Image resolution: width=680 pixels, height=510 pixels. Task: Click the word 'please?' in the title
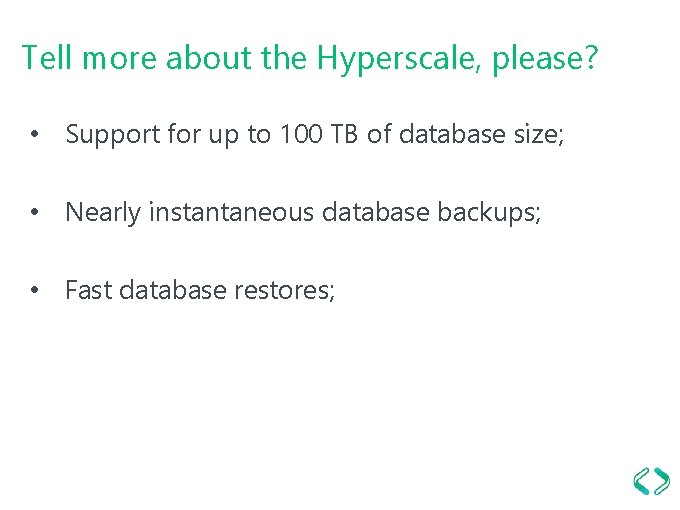pyautogui.click(x=545, y=58)
